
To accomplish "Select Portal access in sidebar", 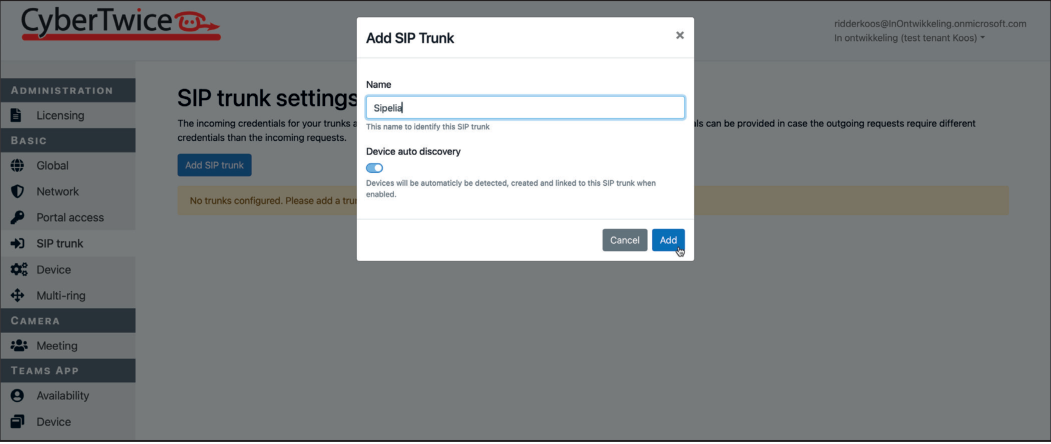I will (68, 217).
